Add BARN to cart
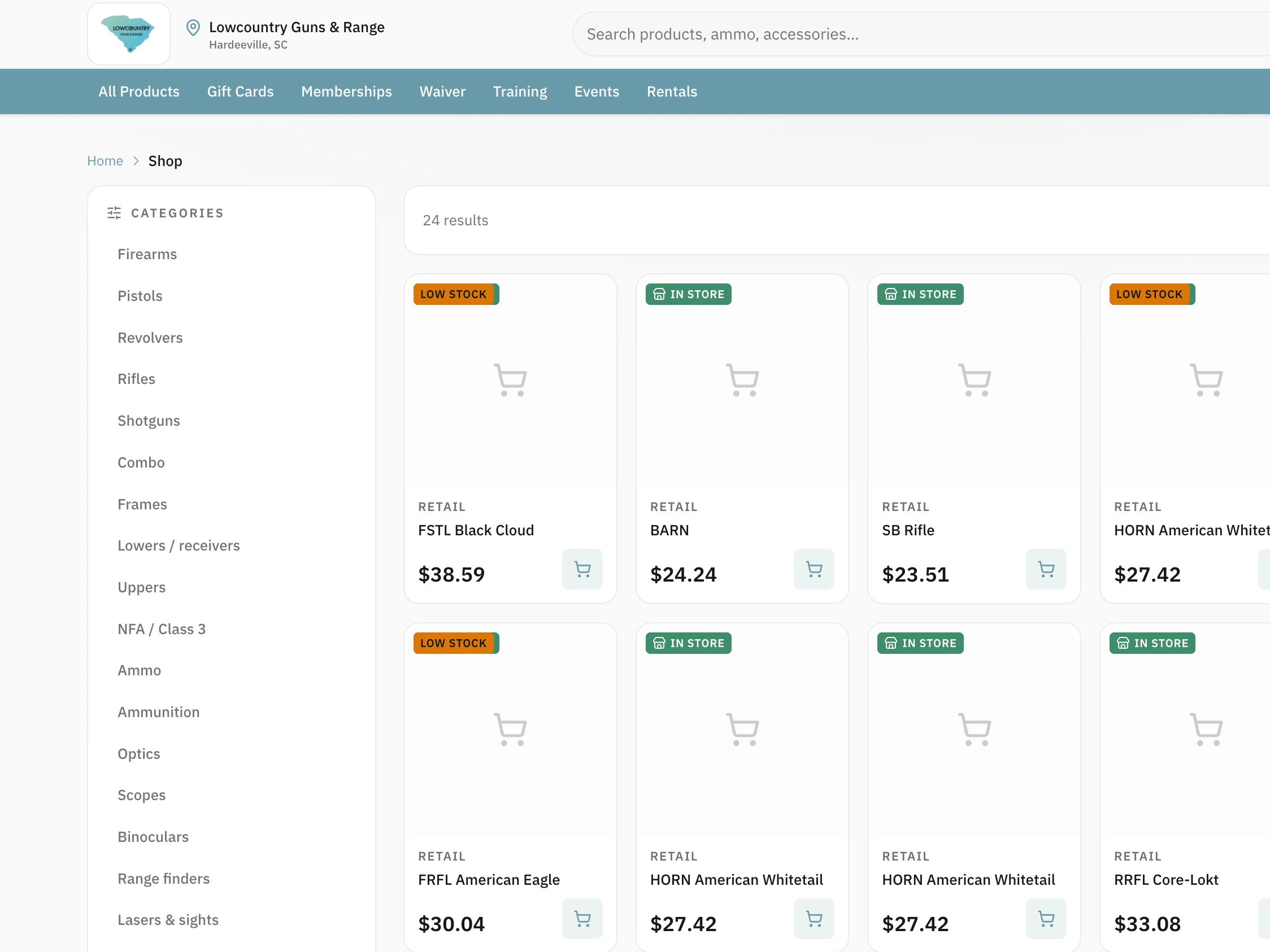Screen dimensions: 1270x952 click(x=814, y=569)
